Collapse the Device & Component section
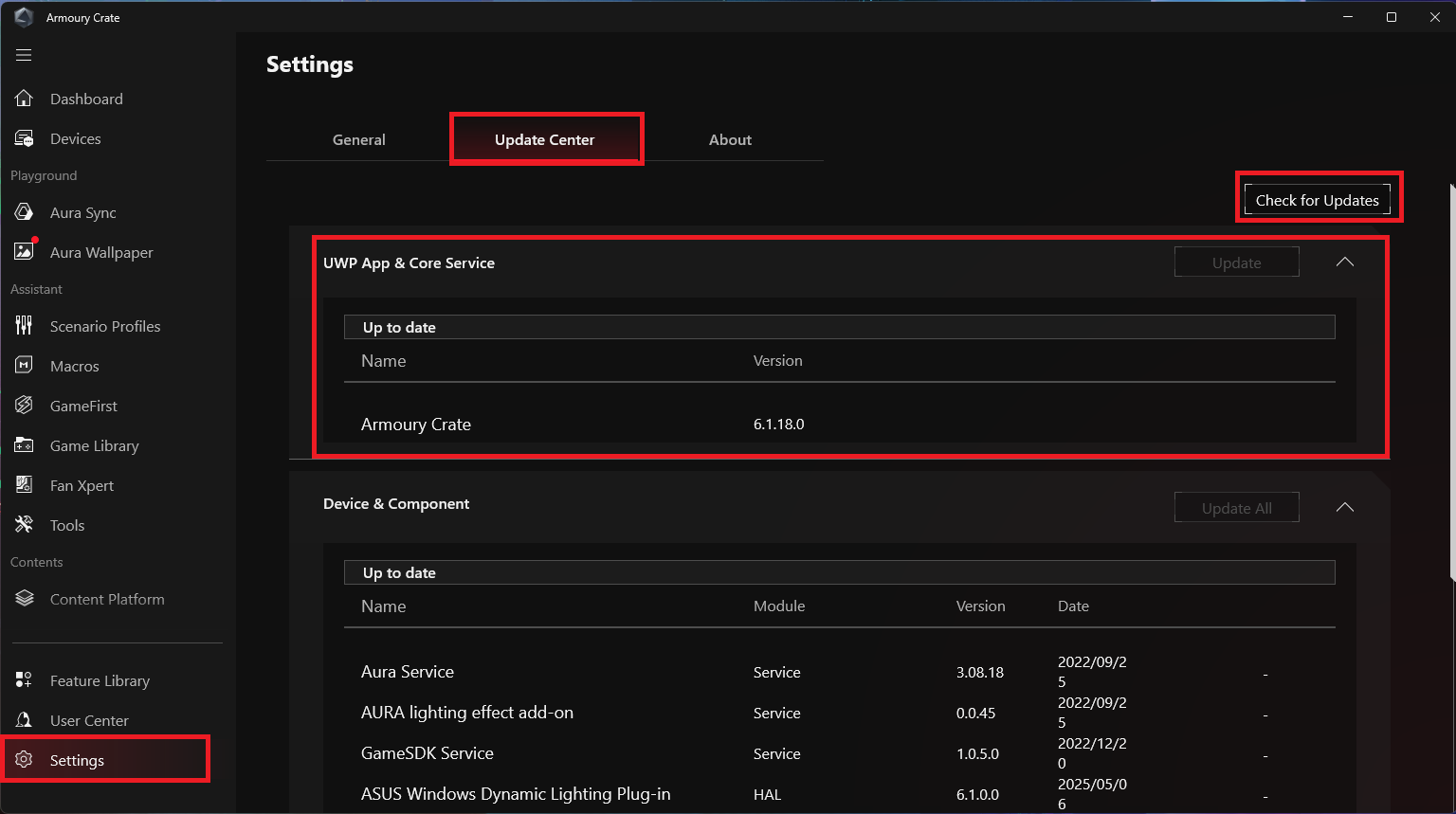Image resolution: width=1456 pixels, height=814 pixels. point(1345,508)
